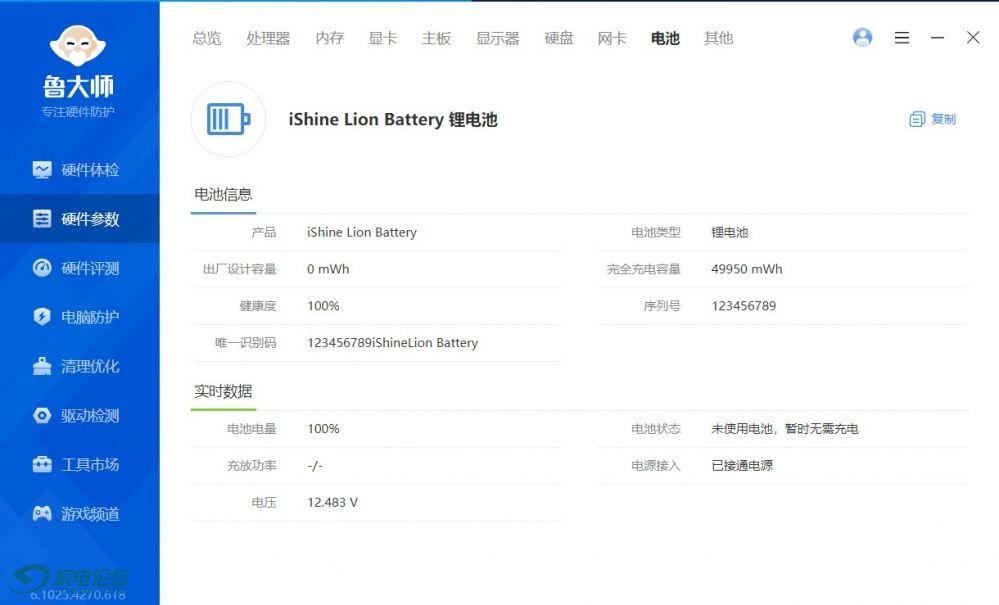Screen dimensions: 999x605
Task: Switch to the 内存 tab
Action: pos(329,38)
